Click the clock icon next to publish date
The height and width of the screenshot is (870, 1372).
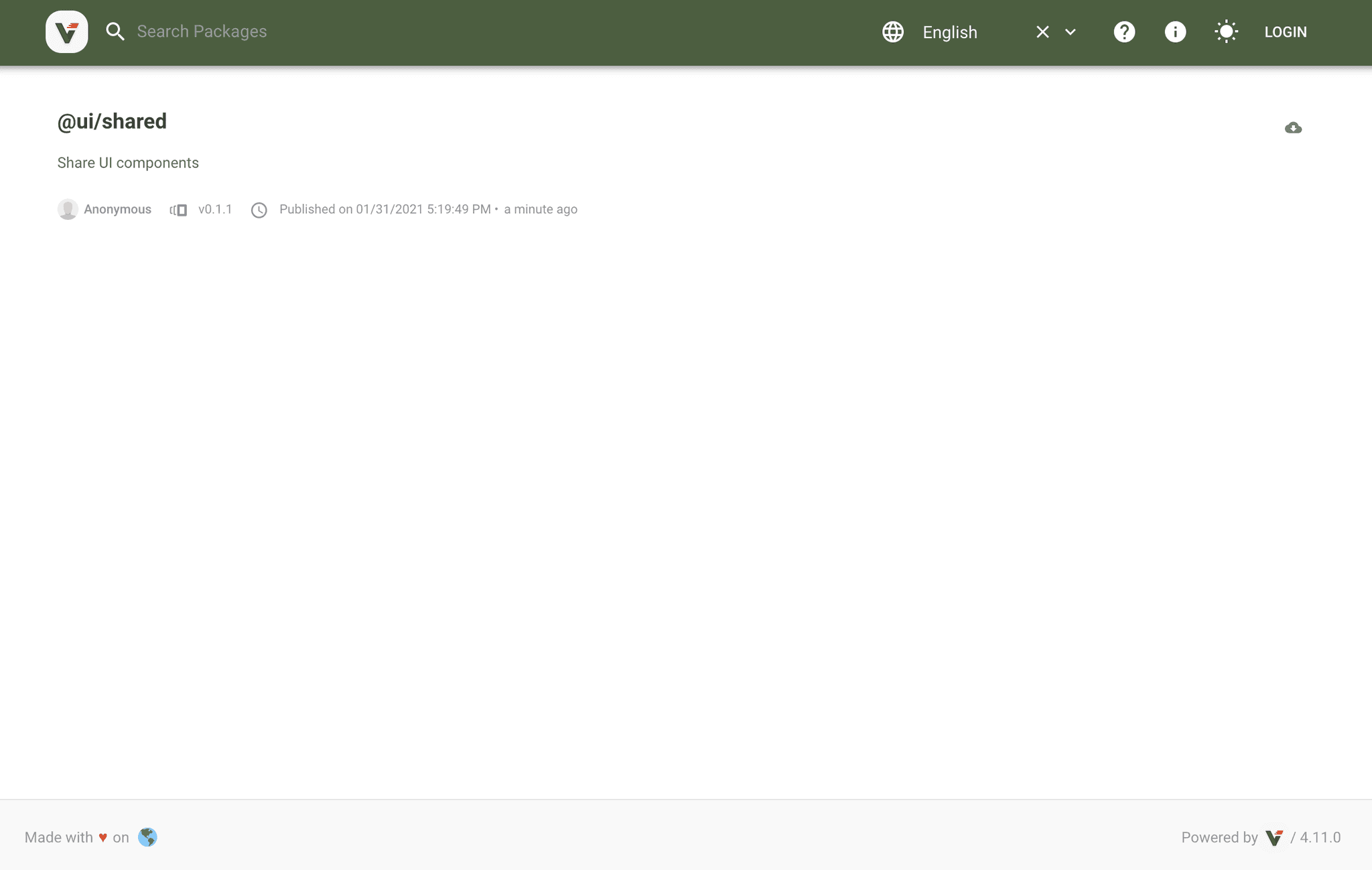pyautogui.click(x=260, y=209)
